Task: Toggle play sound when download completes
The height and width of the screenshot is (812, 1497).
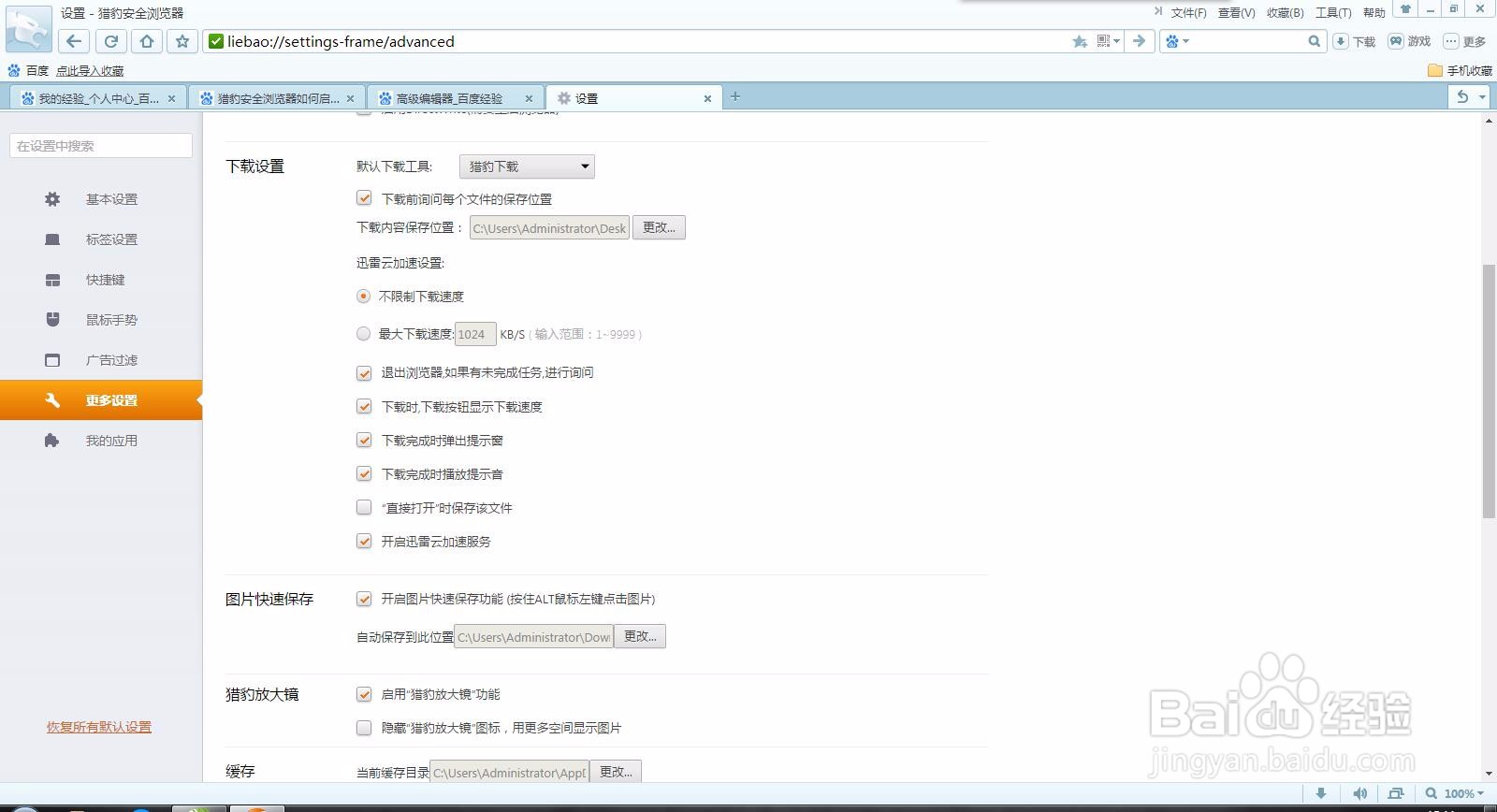Action: (364, 473)
